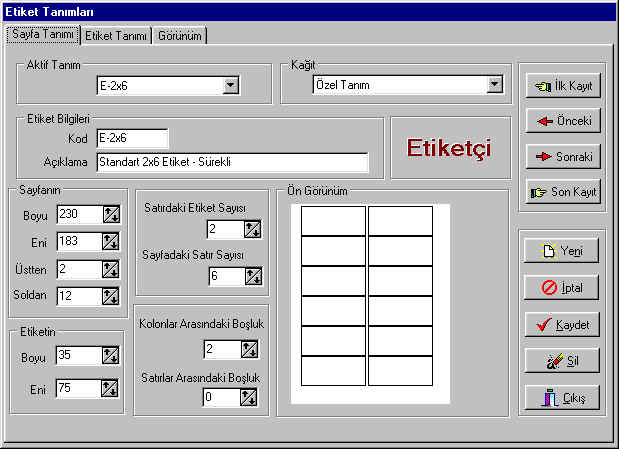Select the Sayfa Tanımı tab
619x449 pixels.
(43, 34)
